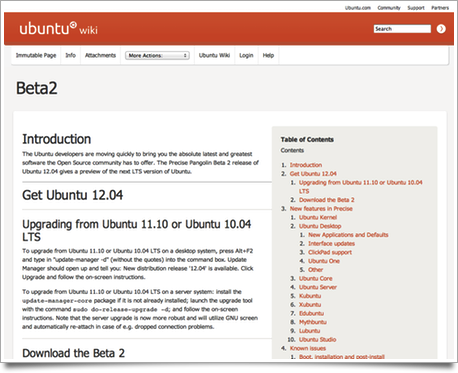Click the Upgrading from Ubuntu 11.10 heading
Screen dimensions: 458x373
137,230
